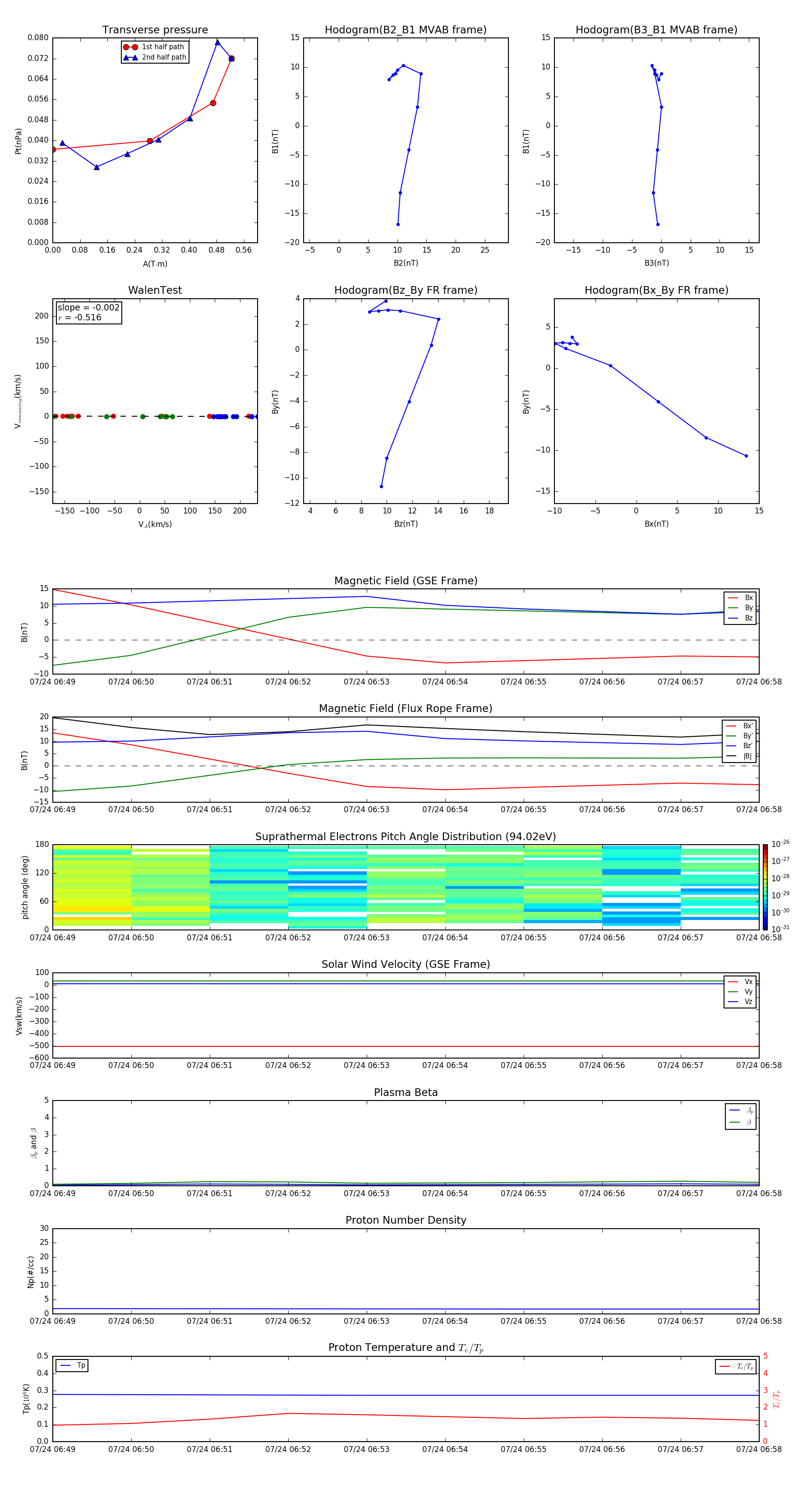Click the 'Plasma Beta' plot title
Viewport: 812px width, 1489px height.
[x=406, y=1092]
